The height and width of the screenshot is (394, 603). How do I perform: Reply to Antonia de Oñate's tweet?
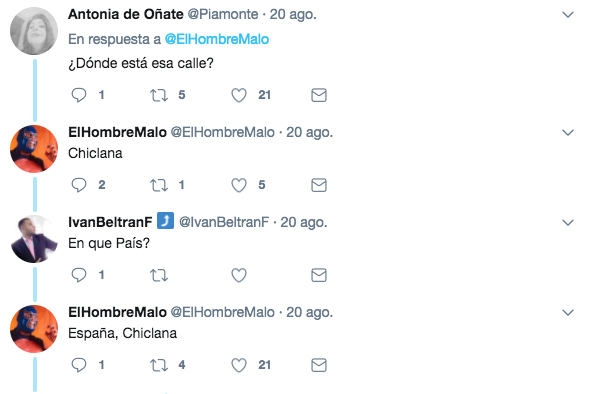pos(79,95)
